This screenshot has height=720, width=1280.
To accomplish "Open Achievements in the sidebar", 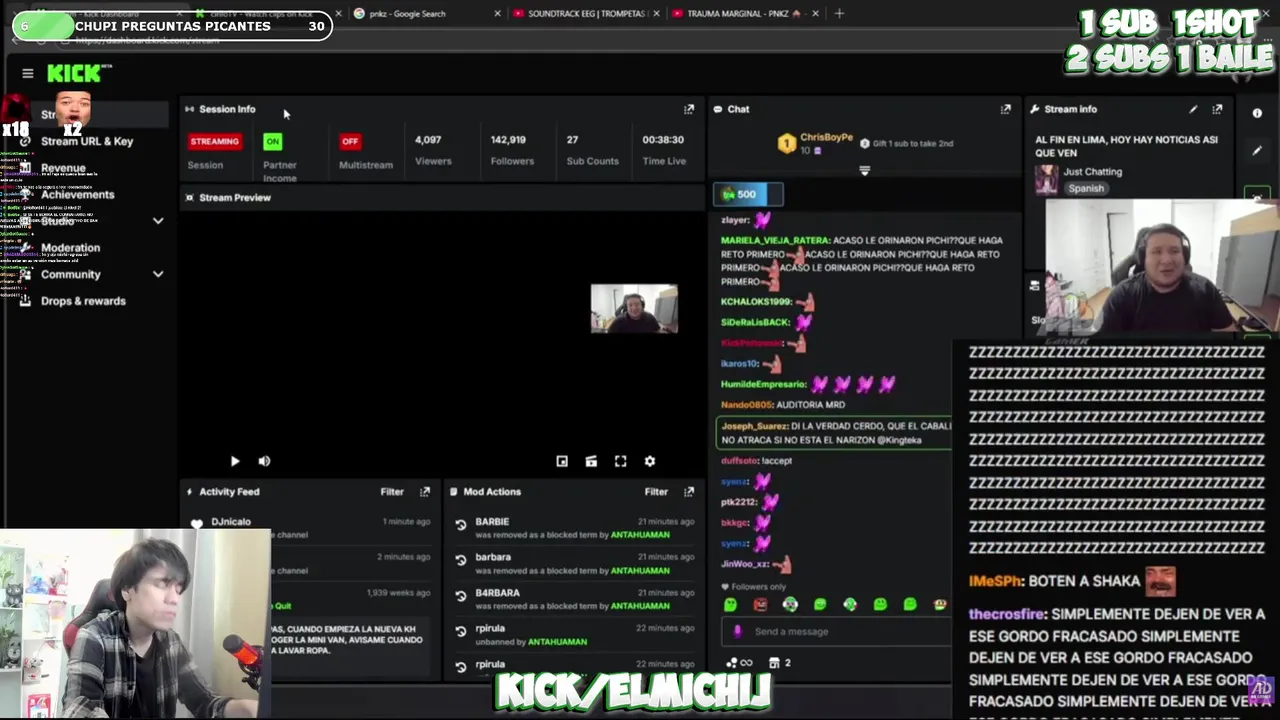I will coord(78,194).
